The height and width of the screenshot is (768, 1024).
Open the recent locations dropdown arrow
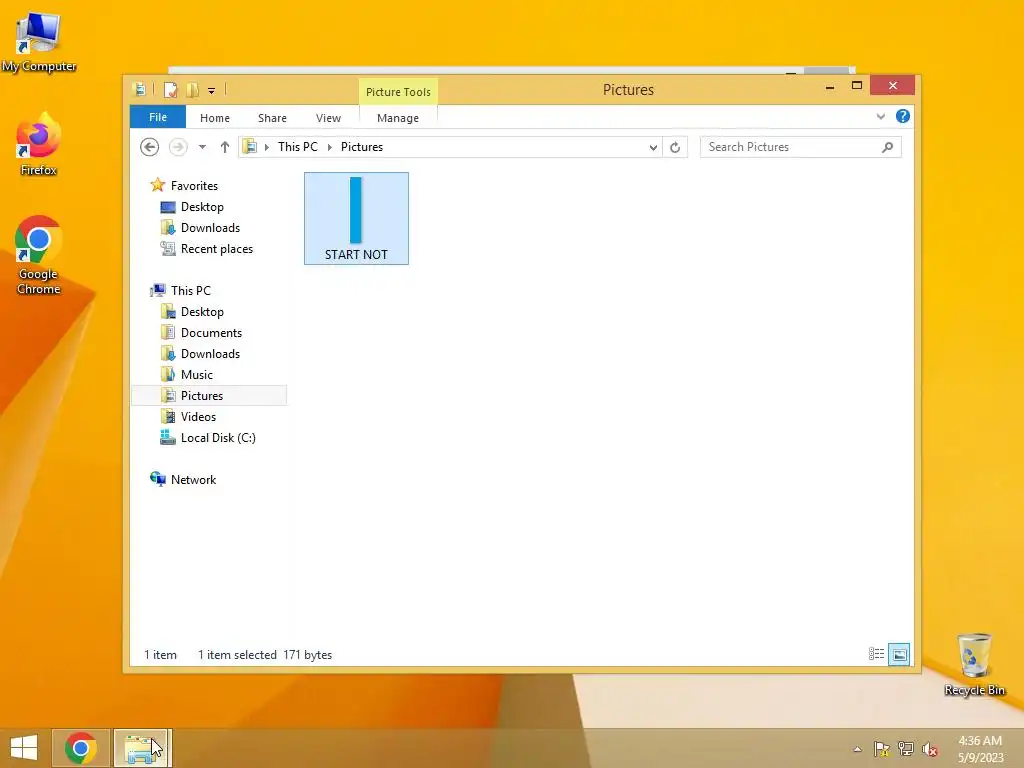(x=202, y=147)
